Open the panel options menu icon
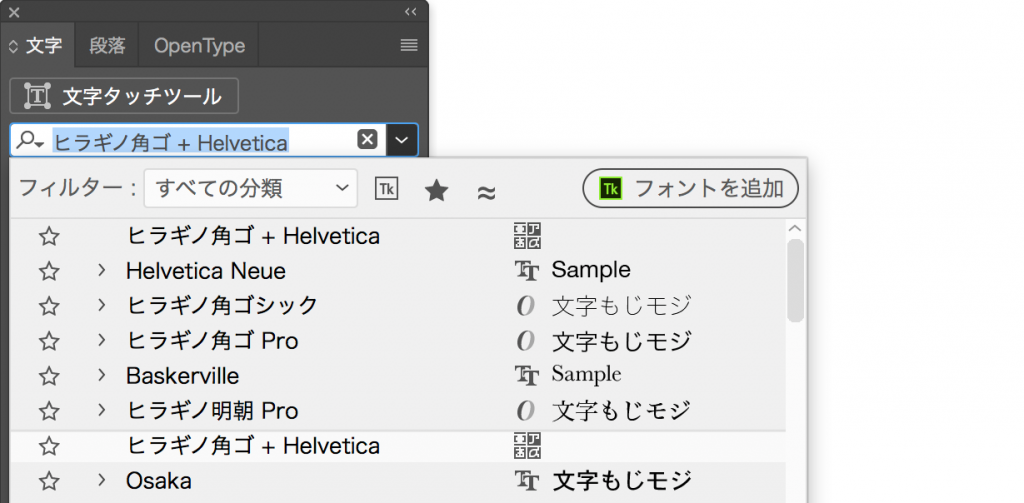The width and height of the screenshot is (1024, 503). [x=409, y=44]
